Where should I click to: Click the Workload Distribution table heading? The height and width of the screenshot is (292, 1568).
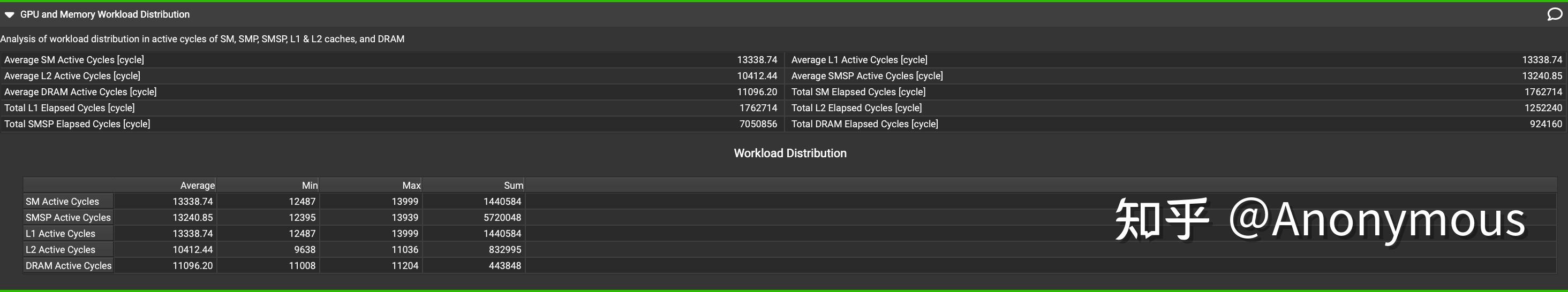coord(789,153)
